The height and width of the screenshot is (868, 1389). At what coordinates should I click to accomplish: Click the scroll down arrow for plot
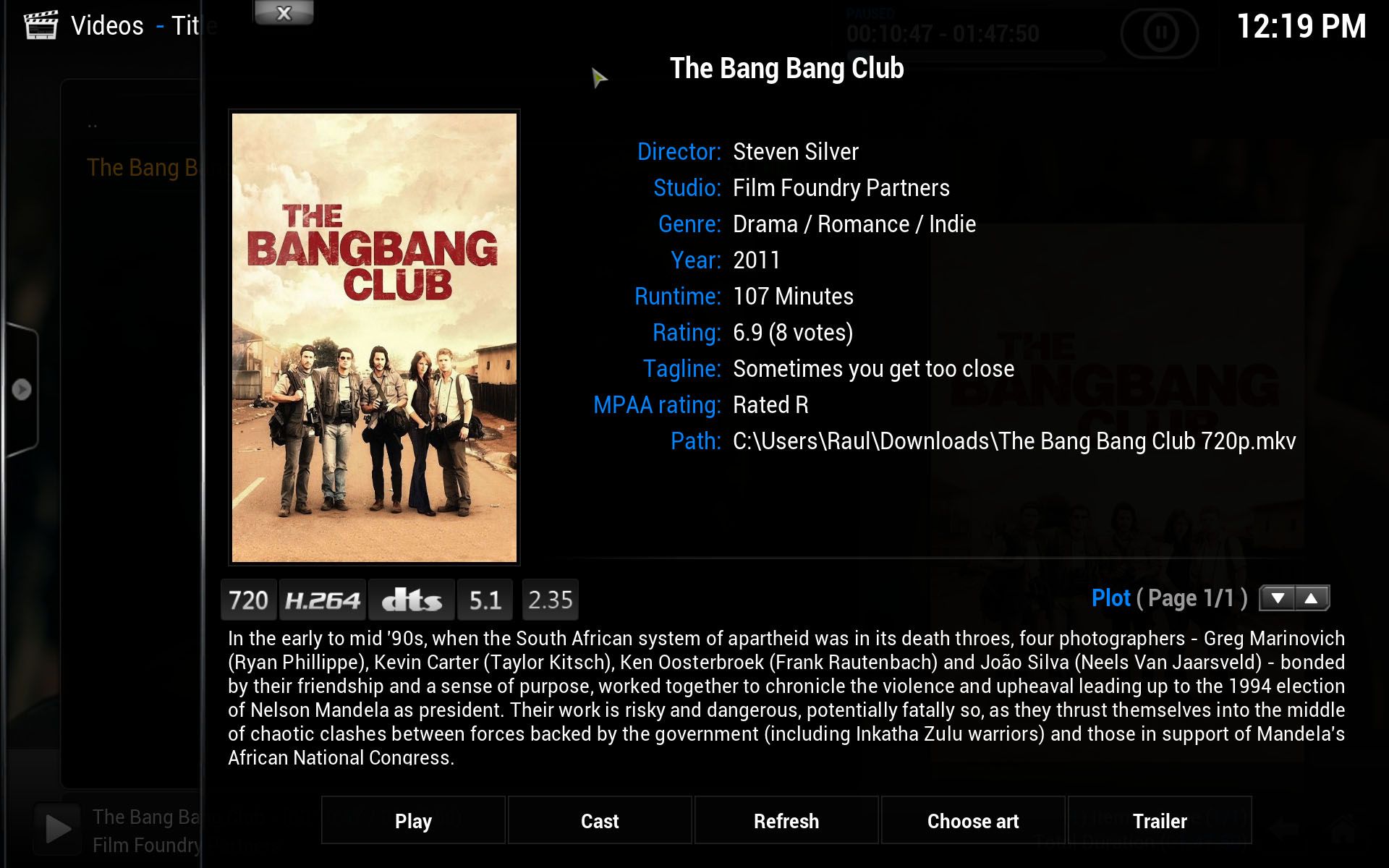point(1276,598)
